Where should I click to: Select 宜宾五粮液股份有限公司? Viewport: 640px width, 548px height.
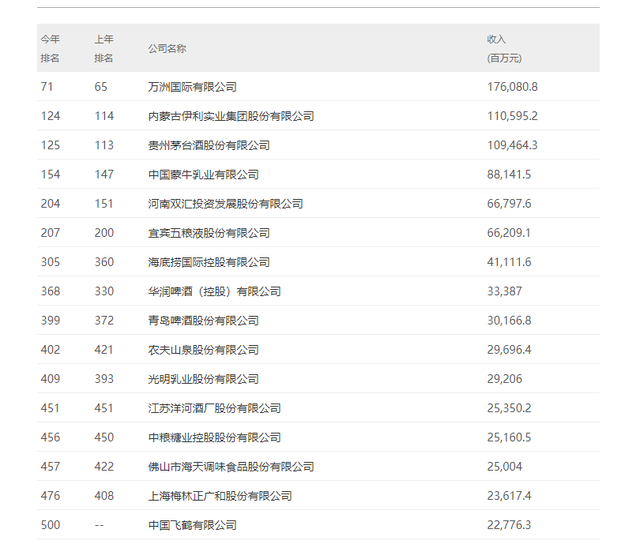pyautogui.click(x=209, y=233)
